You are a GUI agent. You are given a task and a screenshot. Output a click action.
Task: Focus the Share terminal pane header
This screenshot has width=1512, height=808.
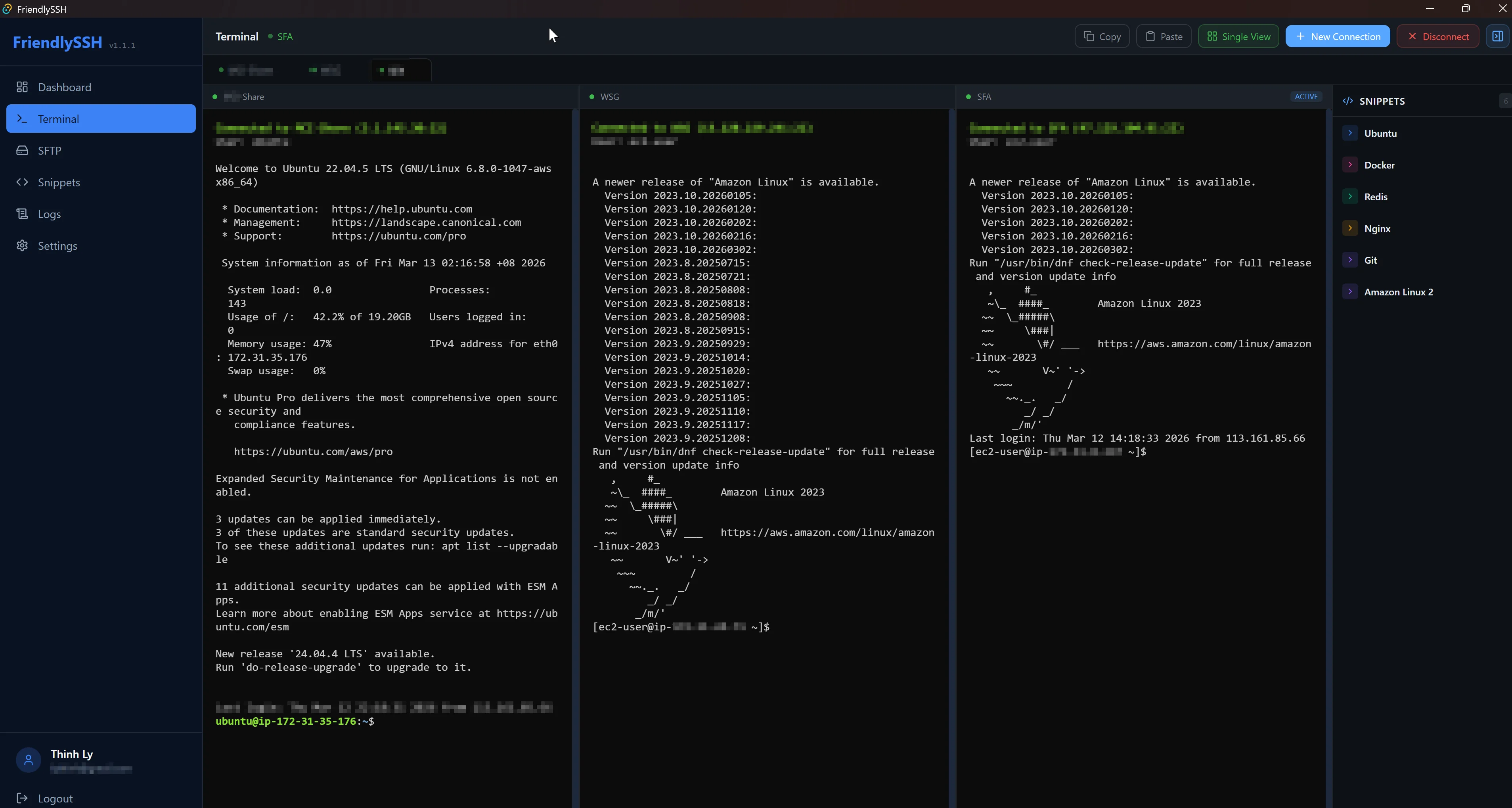pos(390,97)
